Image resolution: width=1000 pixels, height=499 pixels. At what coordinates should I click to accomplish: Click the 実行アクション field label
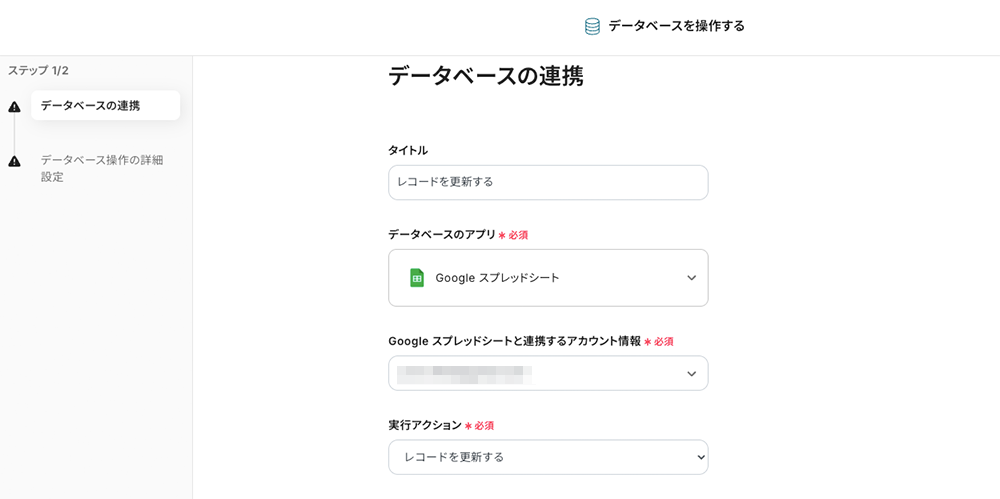[x=424, y=425]
